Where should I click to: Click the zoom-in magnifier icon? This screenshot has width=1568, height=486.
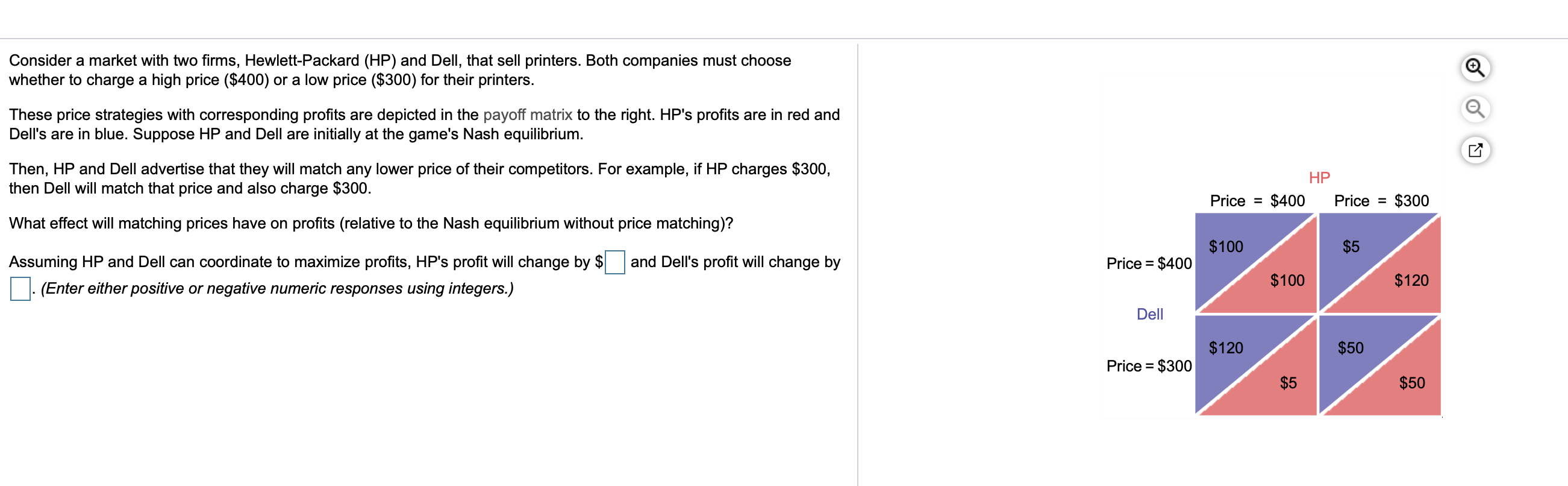pyautogui.click(x=1474, y=69)
